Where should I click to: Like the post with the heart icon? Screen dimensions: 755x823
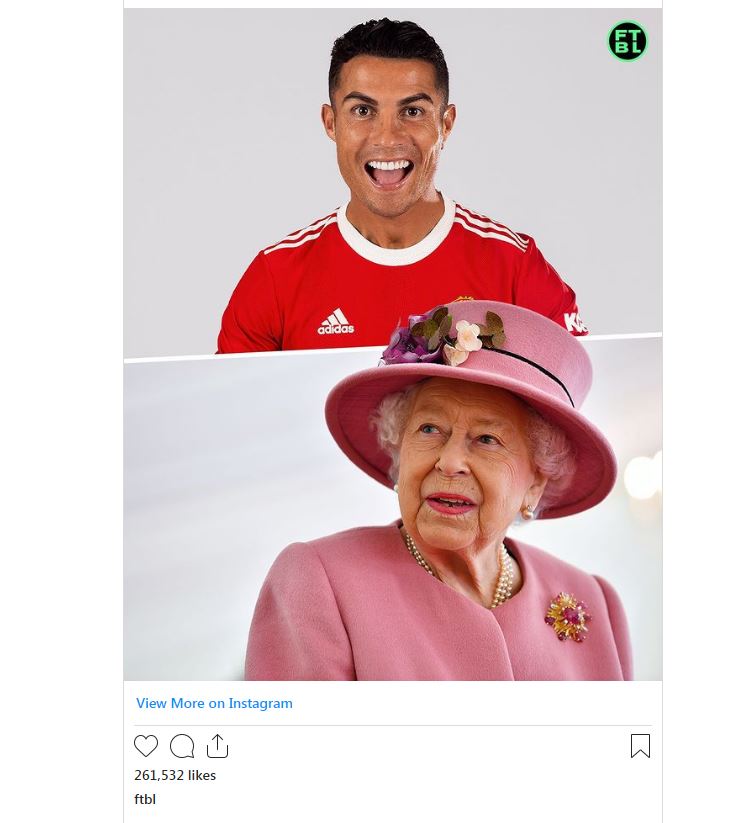(146, 746)
